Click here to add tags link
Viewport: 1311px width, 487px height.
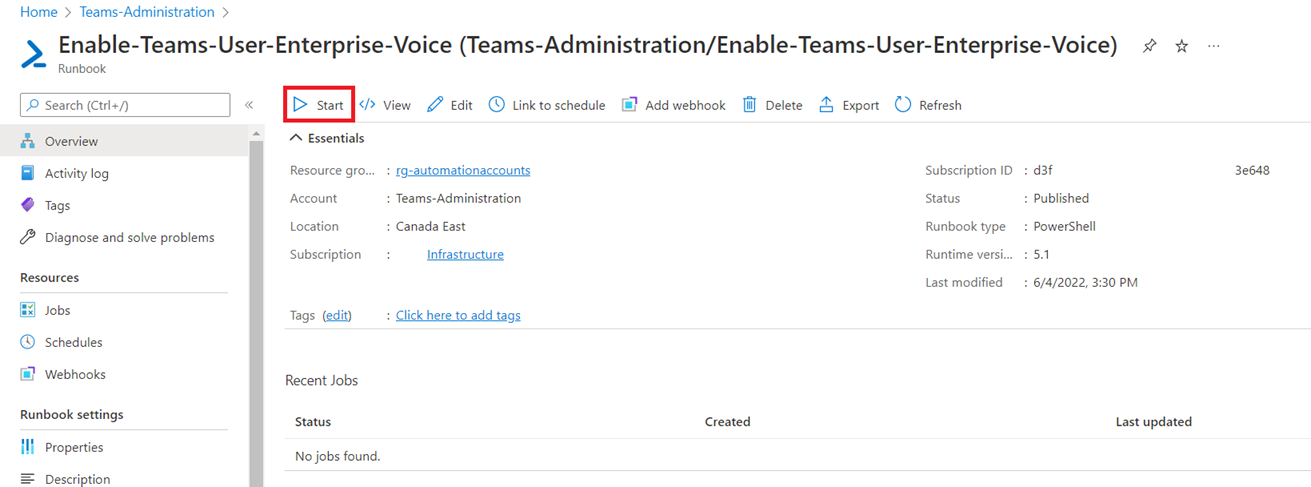coord(458,315)
